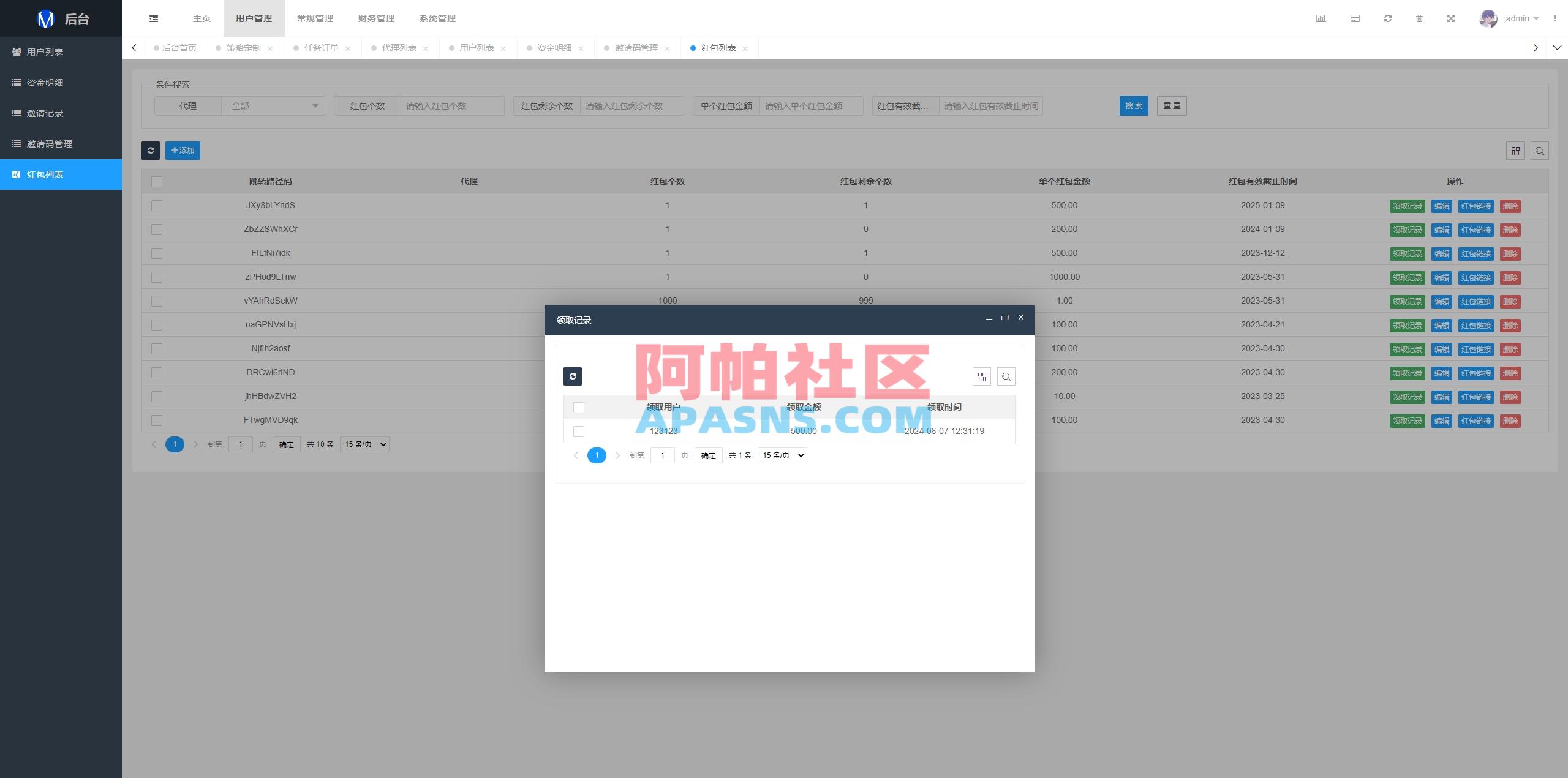Refresh the red packet table list

151,151
